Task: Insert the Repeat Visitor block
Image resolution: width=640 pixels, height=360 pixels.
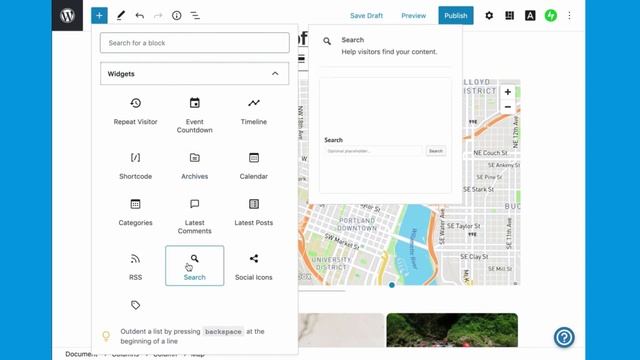Action: click(136, 111)
